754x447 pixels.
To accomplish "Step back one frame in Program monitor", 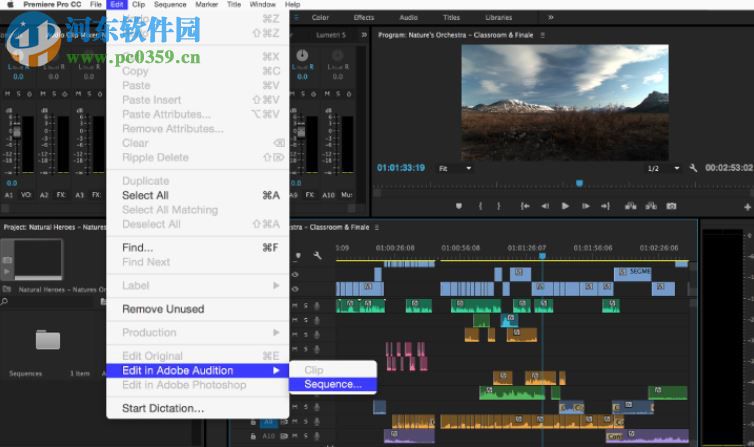I will 545,206.
